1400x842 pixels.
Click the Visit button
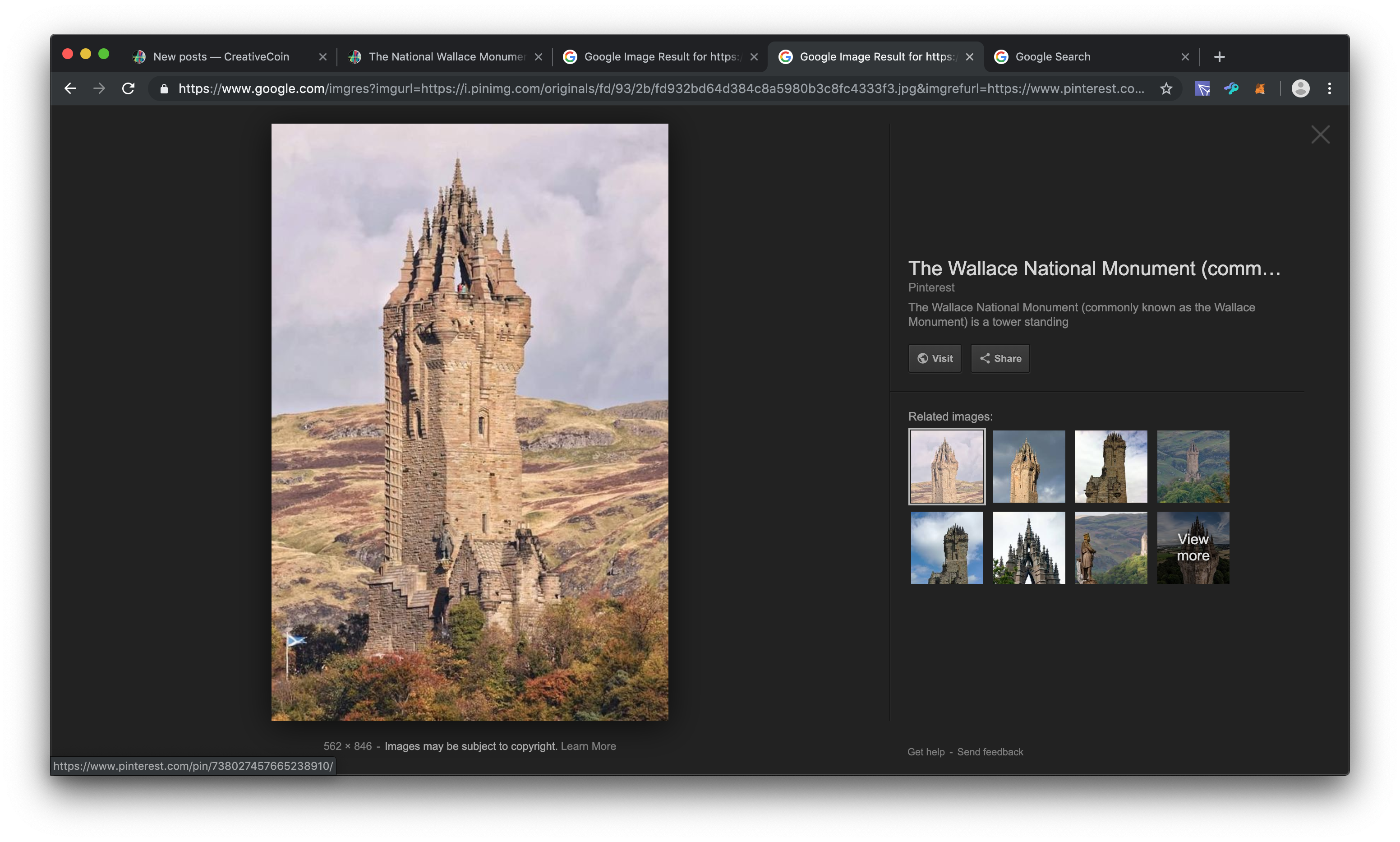pos(935,358)
